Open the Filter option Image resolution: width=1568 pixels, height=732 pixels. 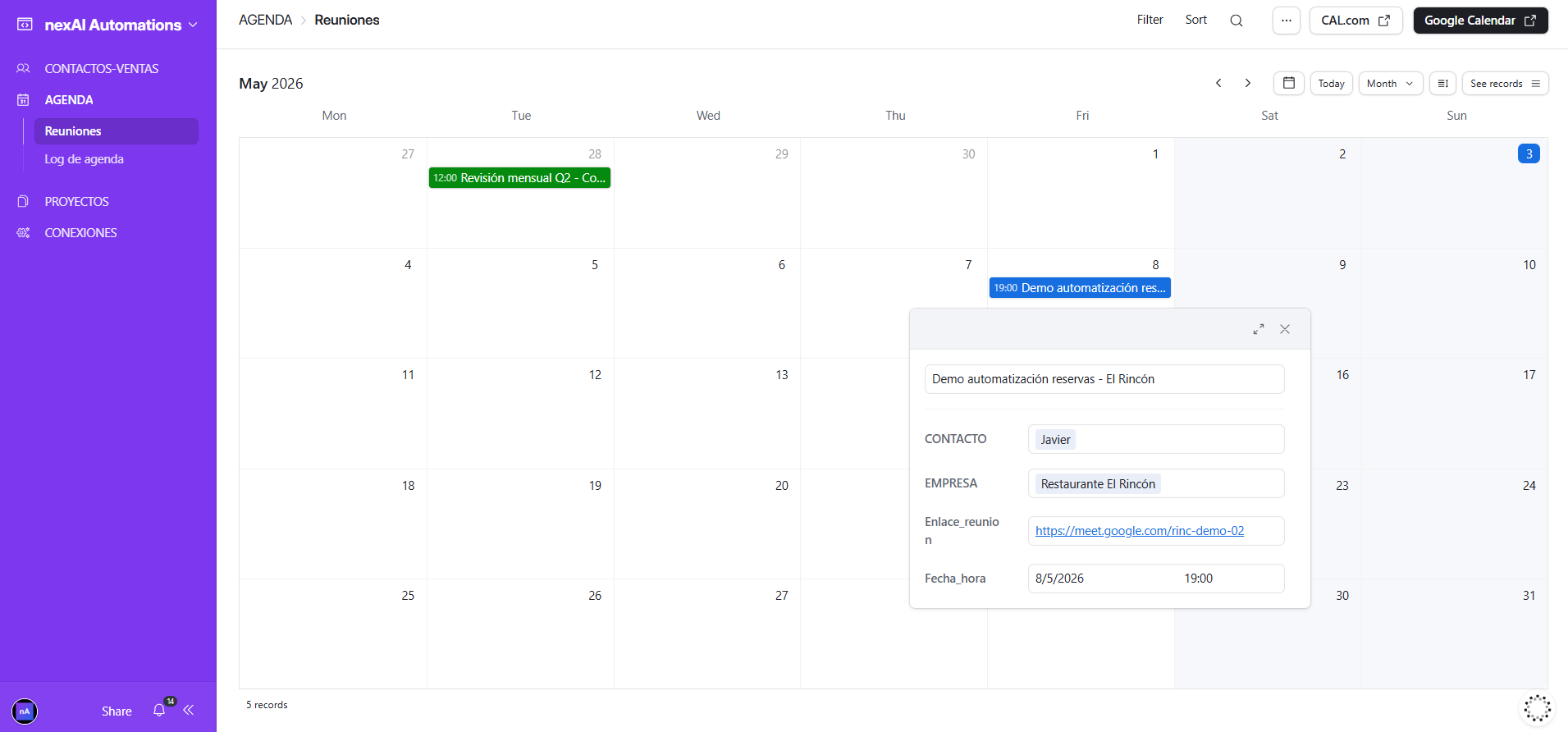tap(1150, 20)
